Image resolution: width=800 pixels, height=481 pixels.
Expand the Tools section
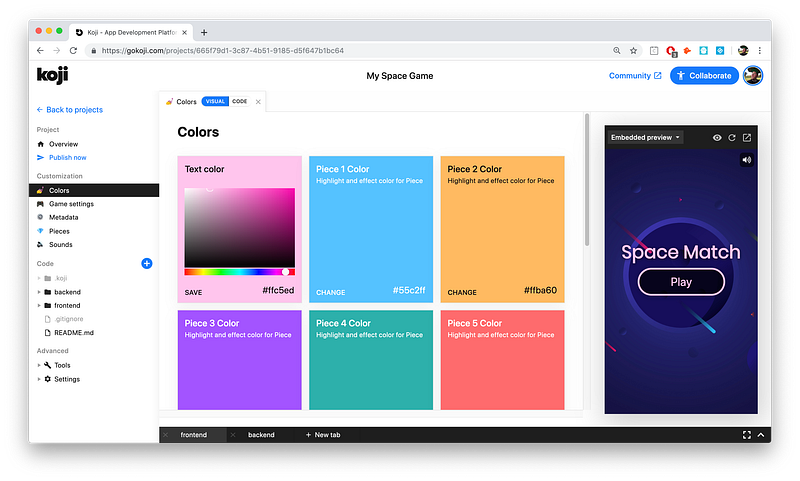click(39, 365)
